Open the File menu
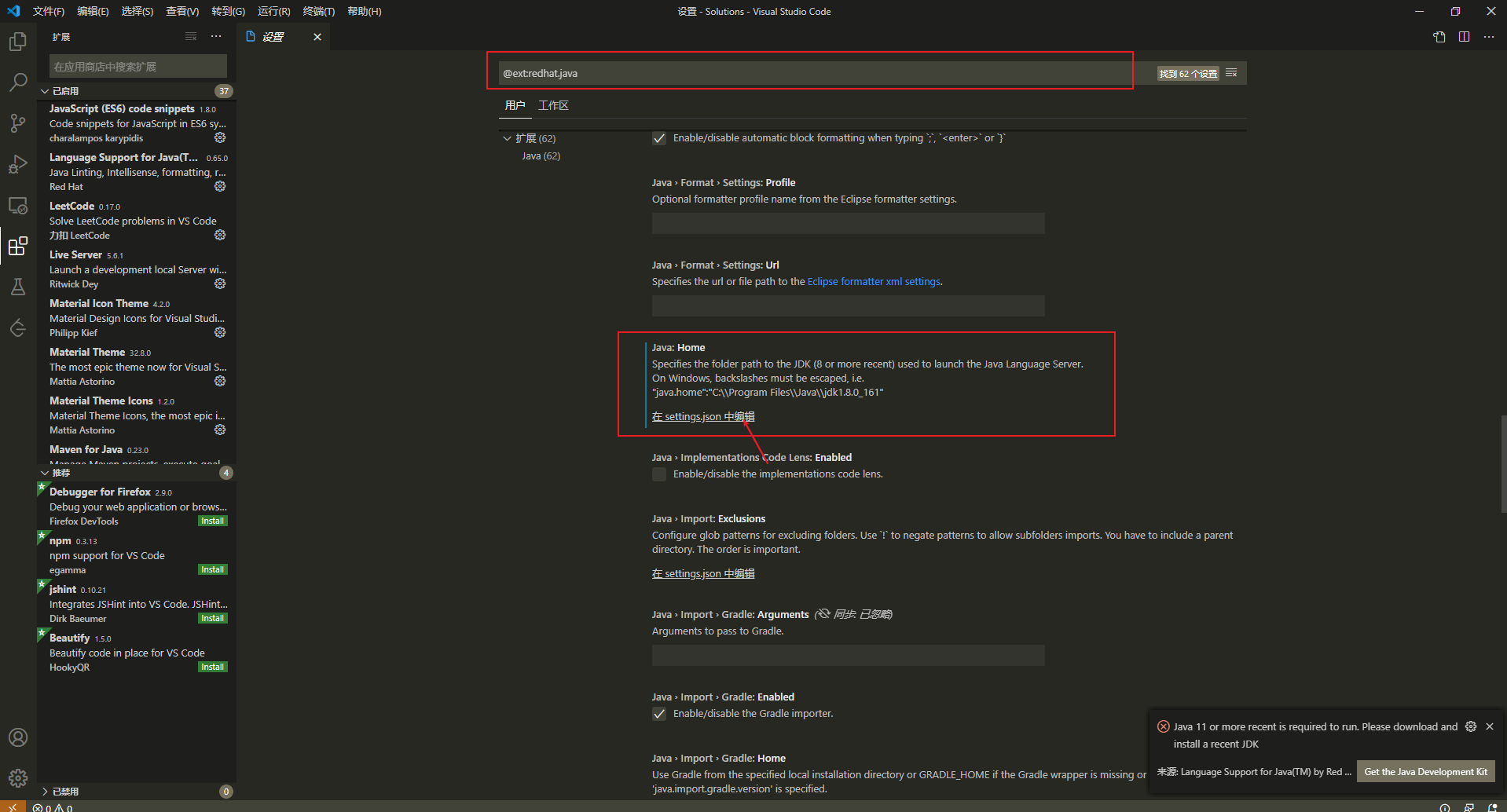This screenshot has height=812, width=1507. [49, 11]
